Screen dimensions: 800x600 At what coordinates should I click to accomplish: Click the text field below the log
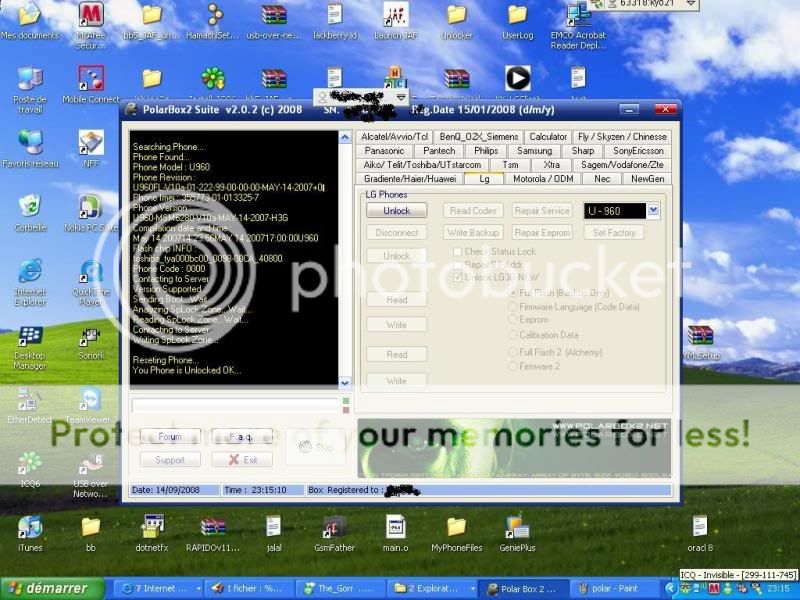pos(234,405)
